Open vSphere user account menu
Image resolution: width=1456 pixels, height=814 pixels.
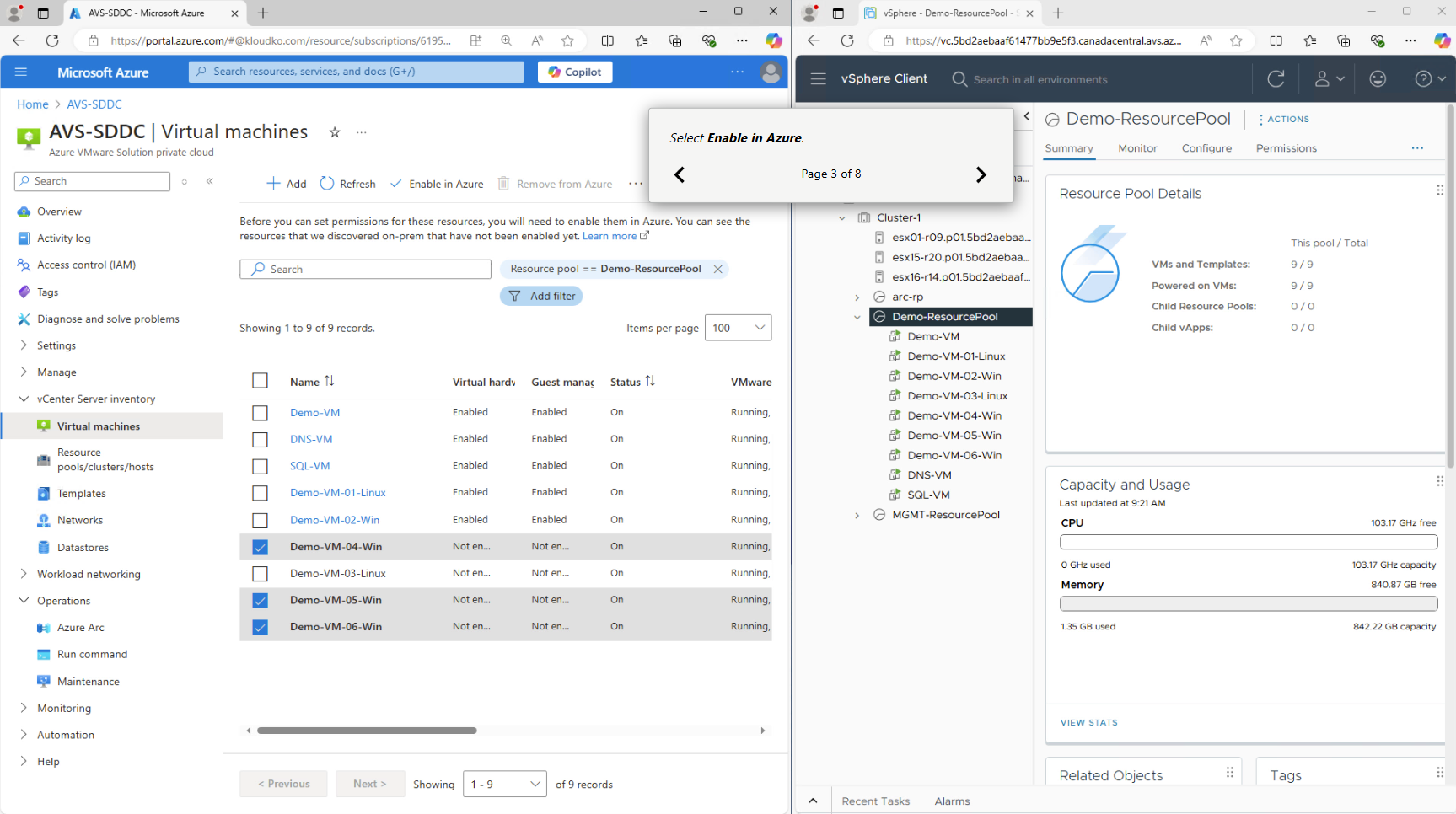(x=1330, y=78)
